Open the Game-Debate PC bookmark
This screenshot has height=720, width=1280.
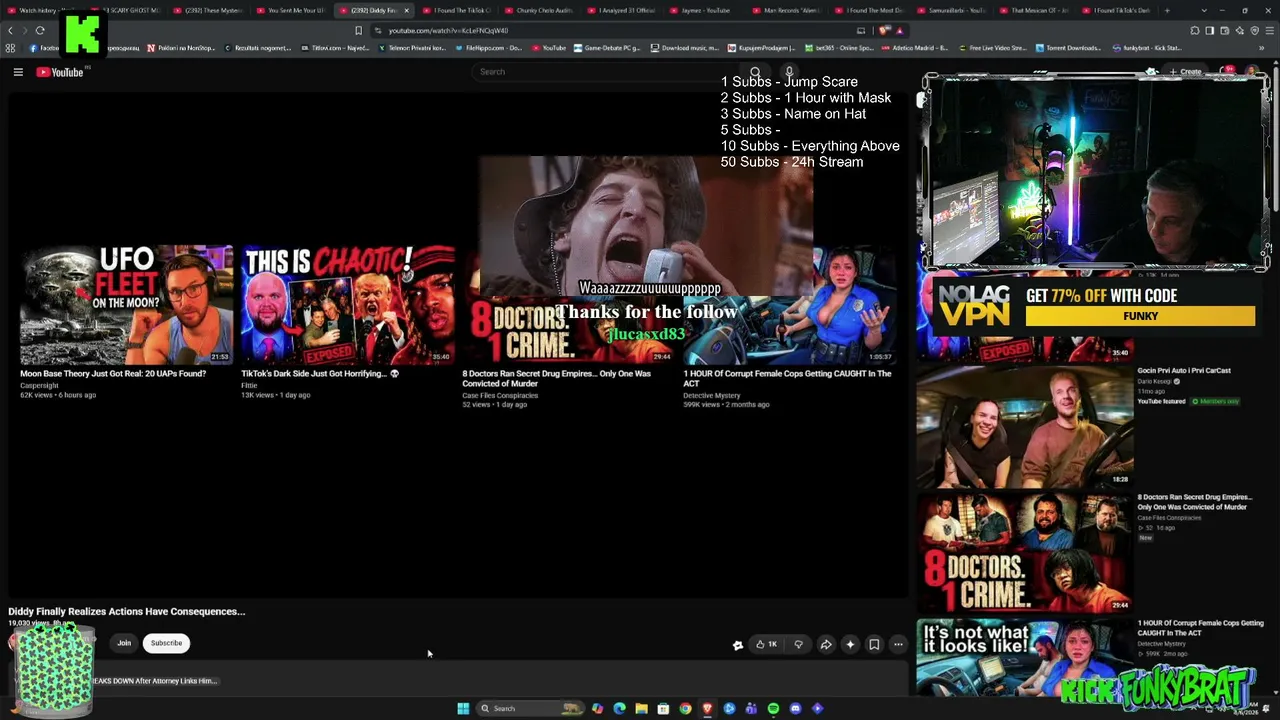tap(607, 48)
